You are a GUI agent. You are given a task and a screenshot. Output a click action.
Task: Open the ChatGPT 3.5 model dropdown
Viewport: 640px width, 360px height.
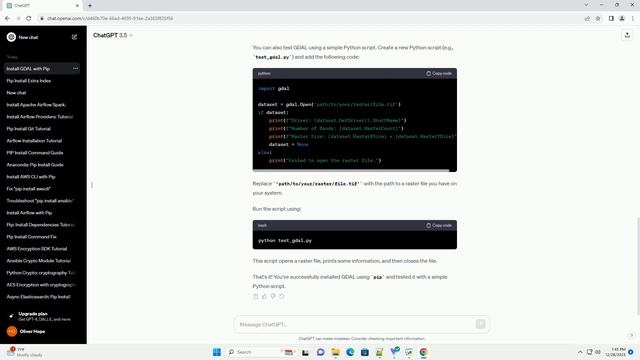coord(113,36)
